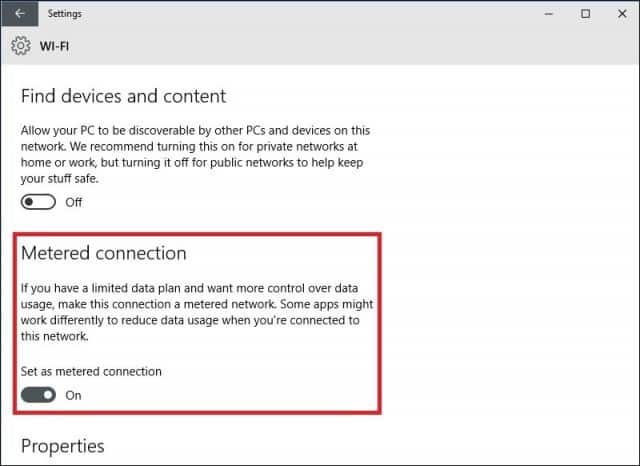Click the discoverable PC description paragraph
The height and width of the screenshot is (466, 640).
point(195,154)
